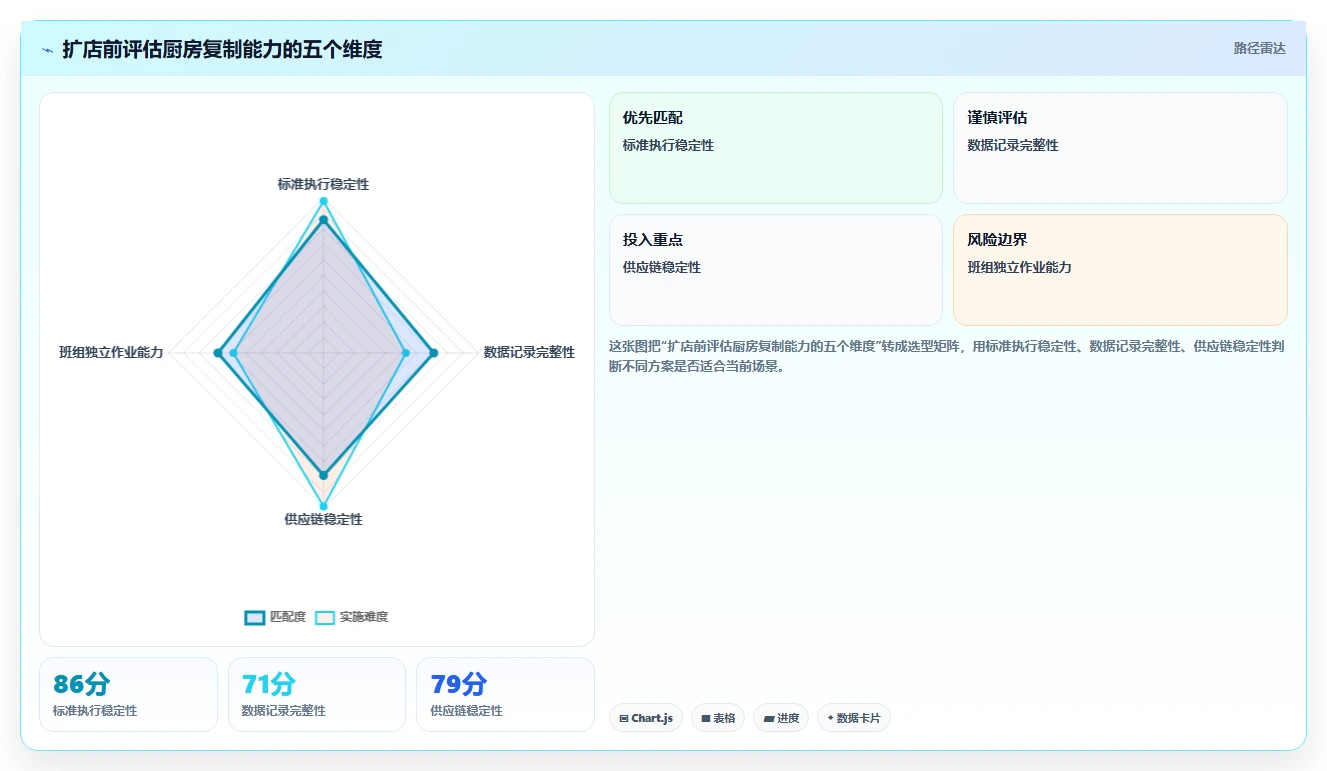This screenshot has width=1327, height=771.
Task: Click the description paragraph starting with 这张图把
Action: [948, 356]
